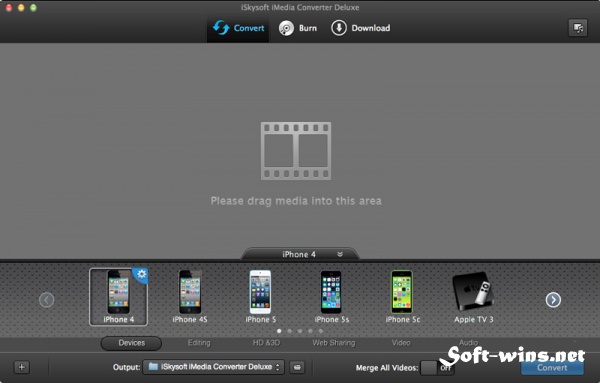Open the Download tab
The width and height of the screenshot is (600, 383).
[x=360, y=28]
